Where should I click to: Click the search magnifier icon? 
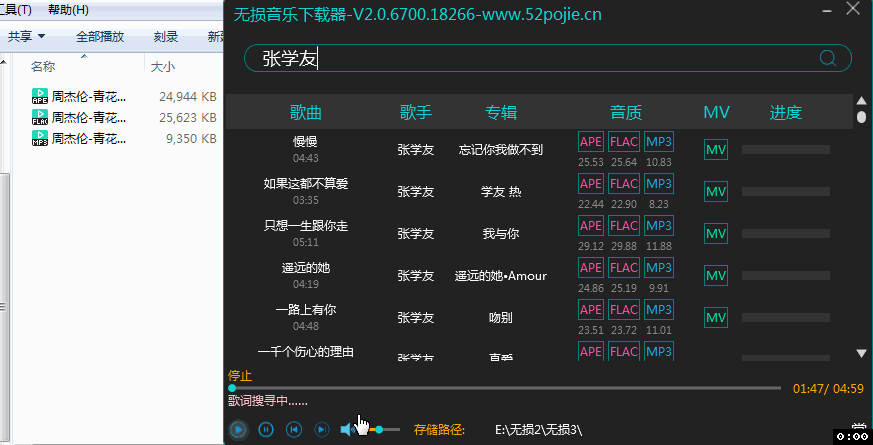(827, 58)
